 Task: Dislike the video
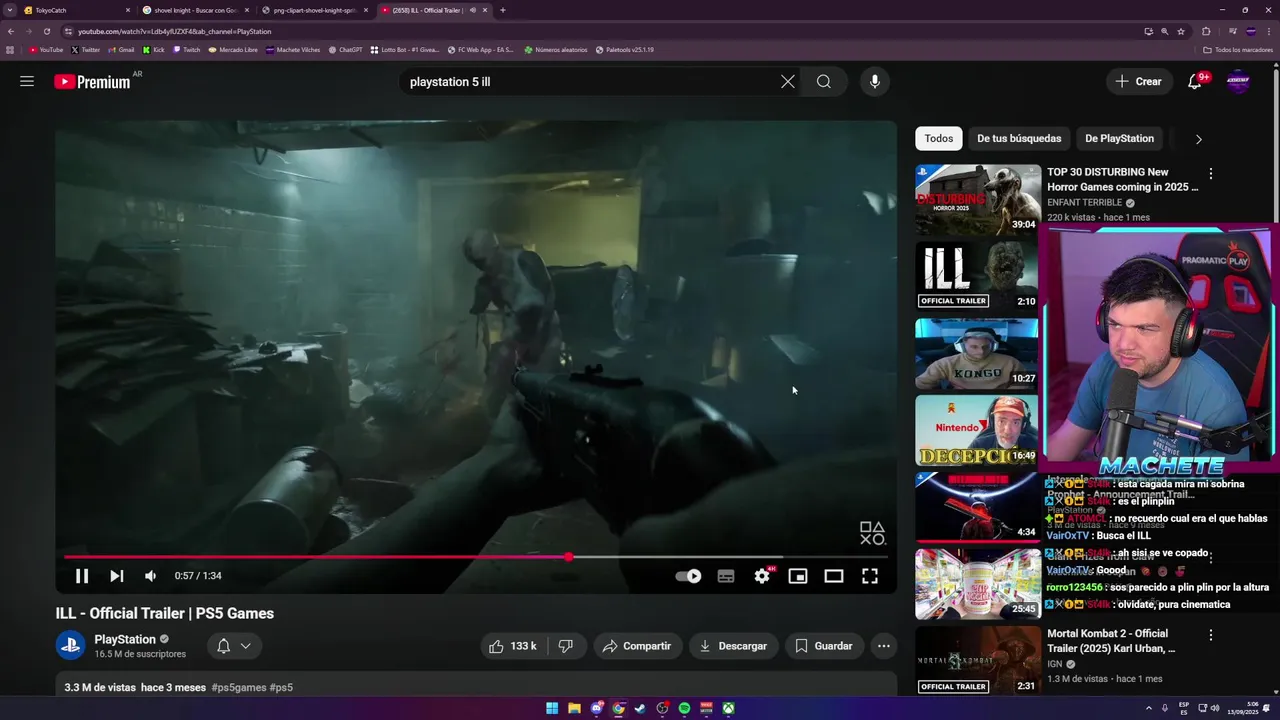click(565, 646)
